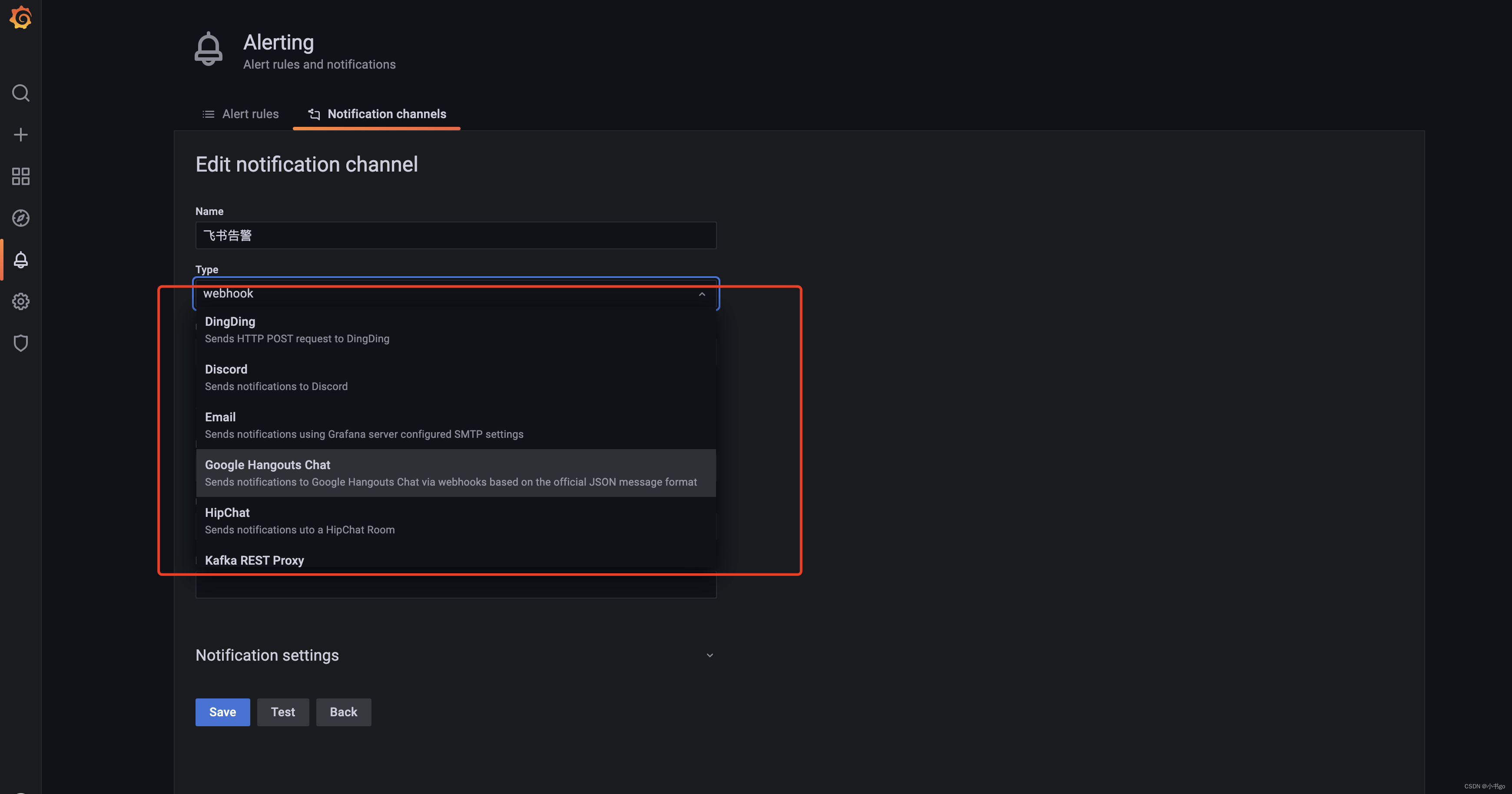Open the Configuration gear icon
The height and width of the screenshot is (794, 1512).
click(20, 301)
